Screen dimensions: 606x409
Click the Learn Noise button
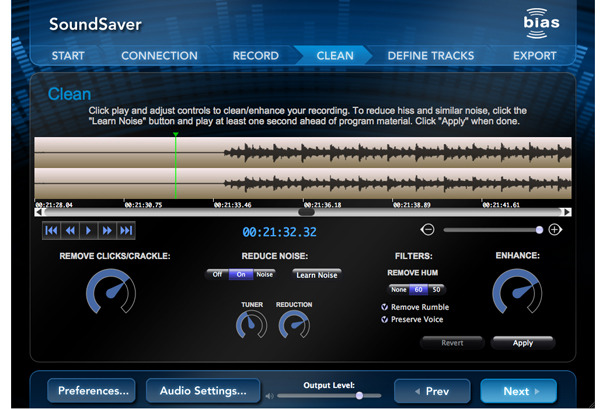coord(316,274)
